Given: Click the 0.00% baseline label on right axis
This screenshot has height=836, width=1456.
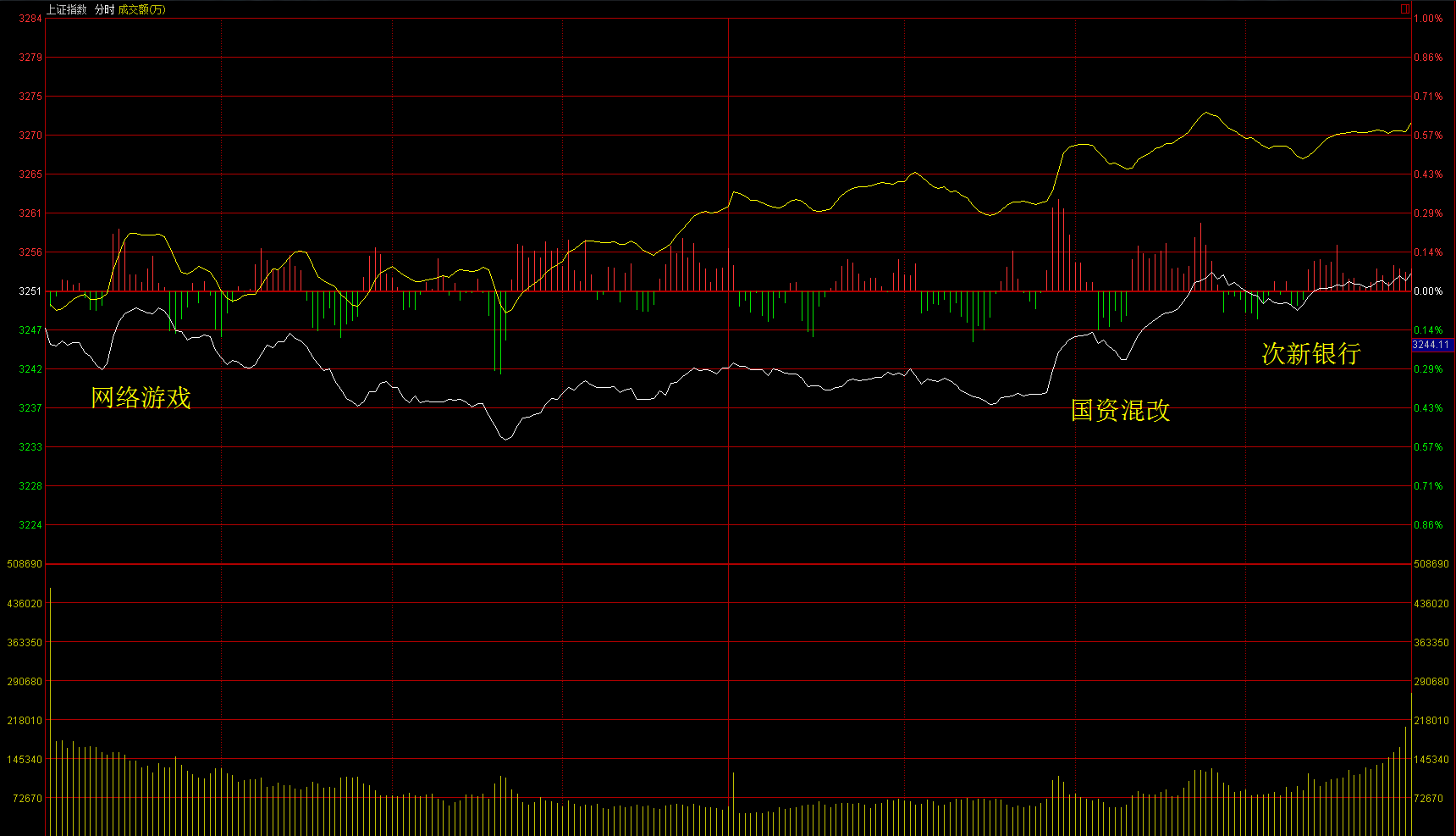Looking at the screenshot, I should [1428, 291].
